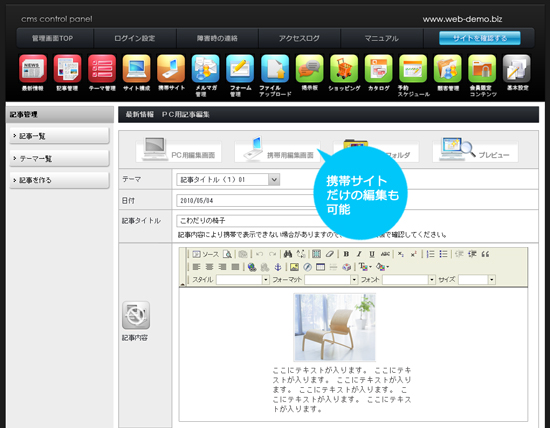Insert image using editor picture icon
This screenshot has height=428, width=550.
pyautogui.click(x=294, y=267)
